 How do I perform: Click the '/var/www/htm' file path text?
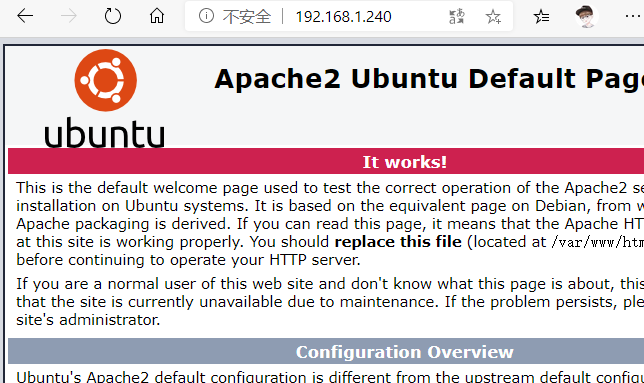pyautogui.click(x=598, y=242)
